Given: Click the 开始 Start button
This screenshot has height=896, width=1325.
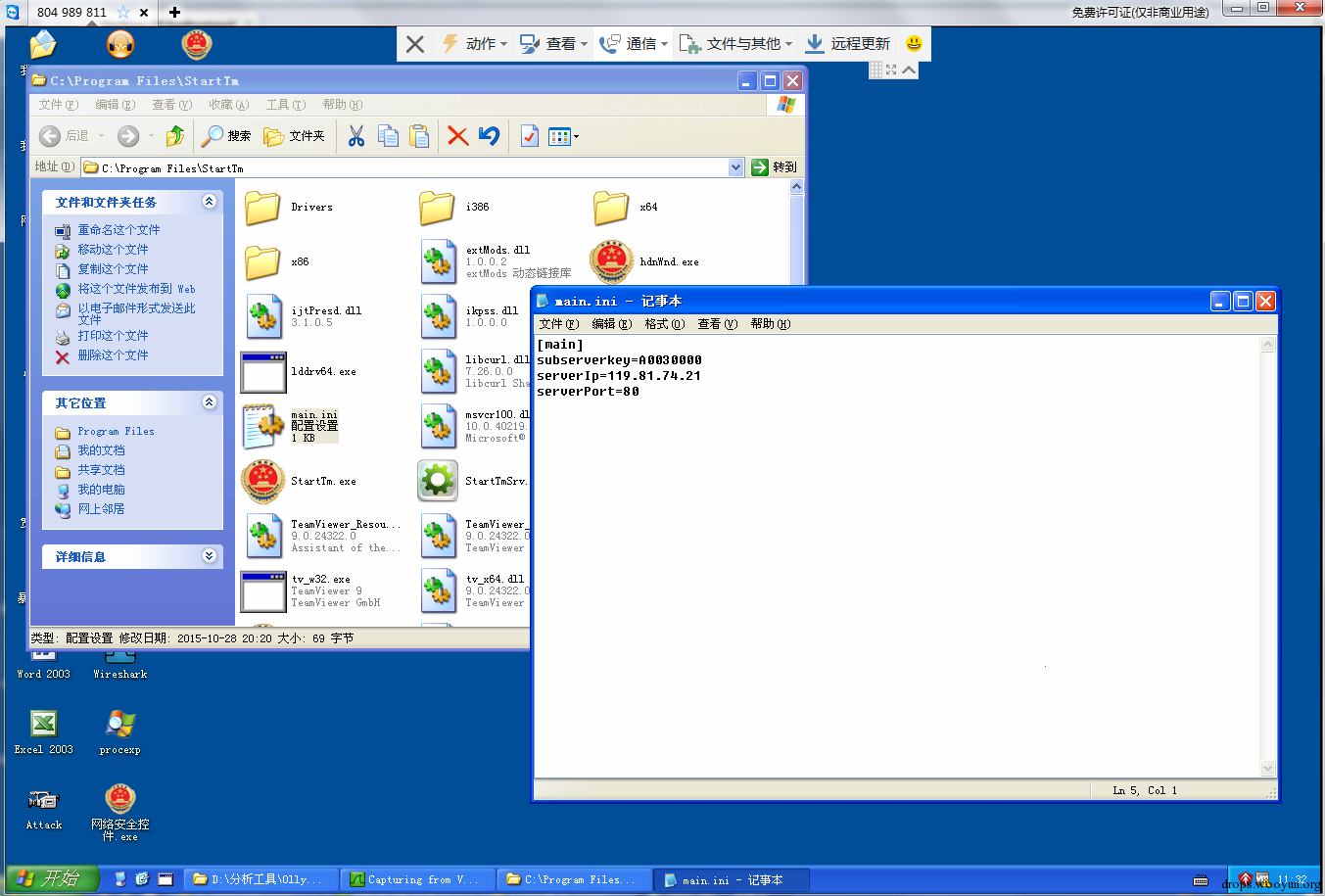Looking at the screenshot, I should [52, 879].
